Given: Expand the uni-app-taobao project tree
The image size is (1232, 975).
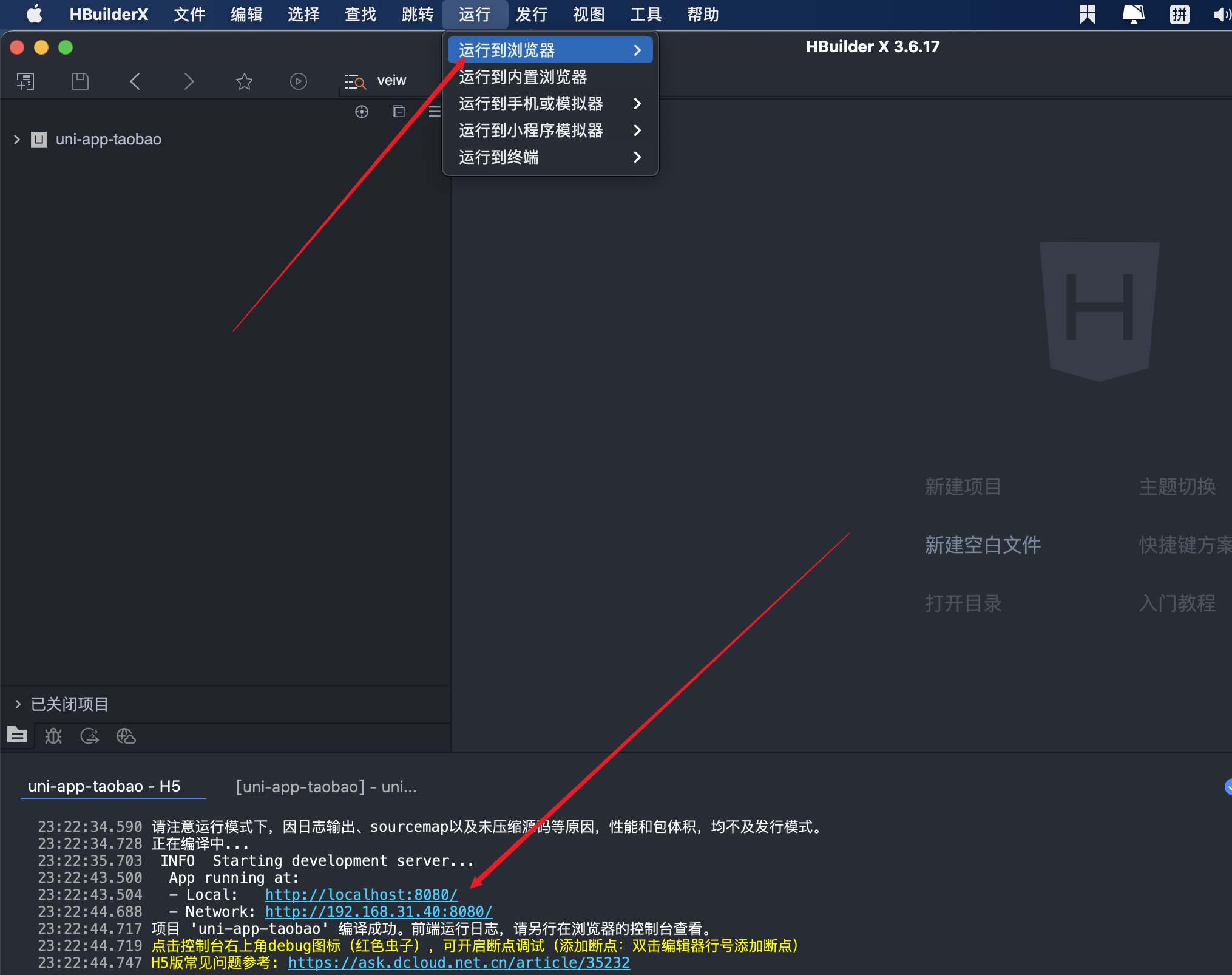Looking at the screenshot, I should click(x=17, y=140).
